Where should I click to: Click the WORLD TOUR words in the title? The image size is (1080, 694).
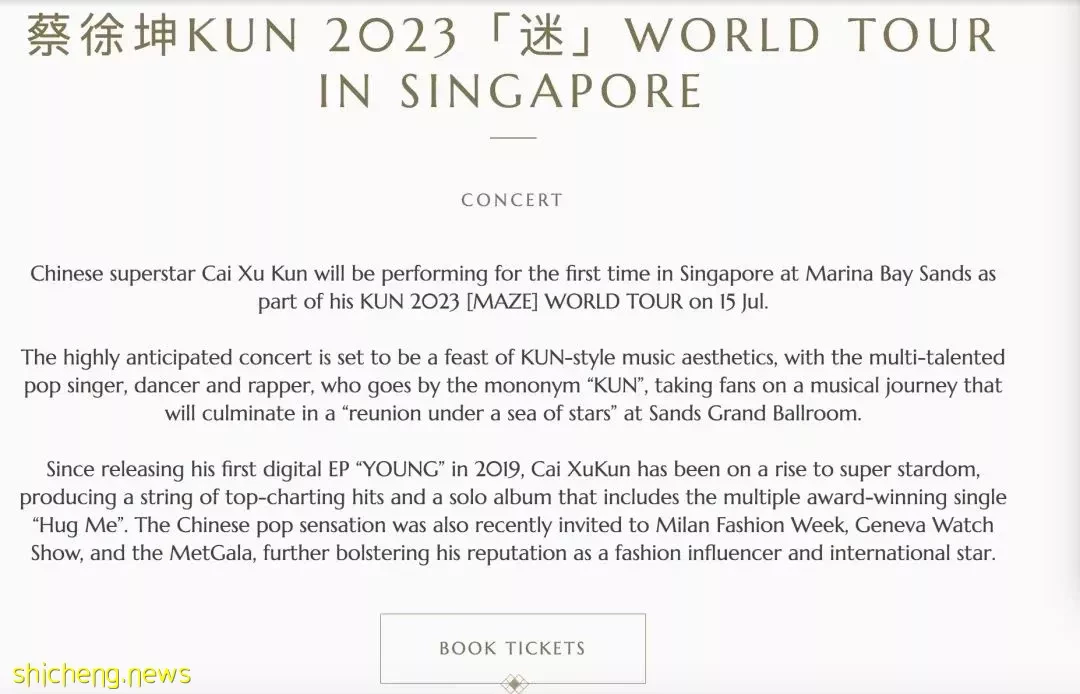pyautogui.click(x=811, y=34)
